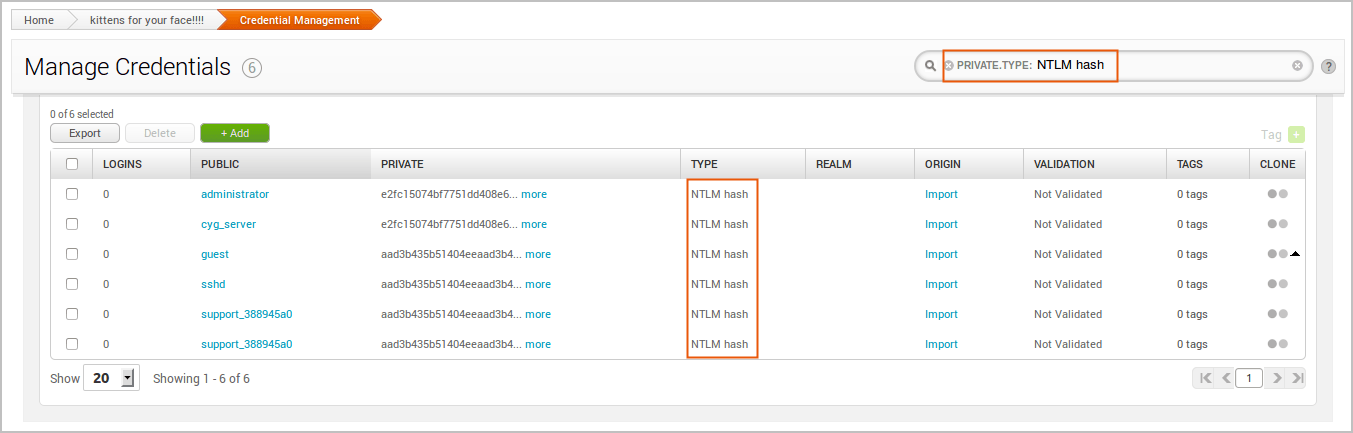Open the help question mark icon

click(x=1328, y=67)
